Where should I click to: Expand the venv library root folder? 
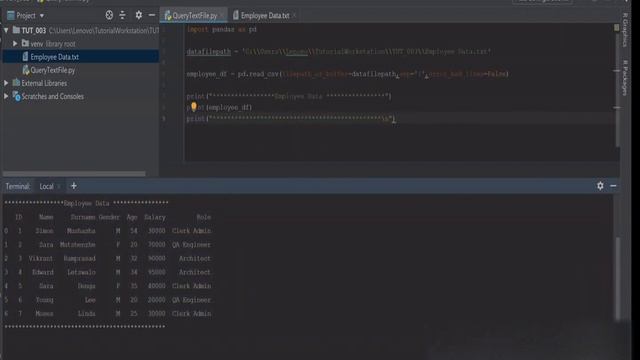coord(15,43)
